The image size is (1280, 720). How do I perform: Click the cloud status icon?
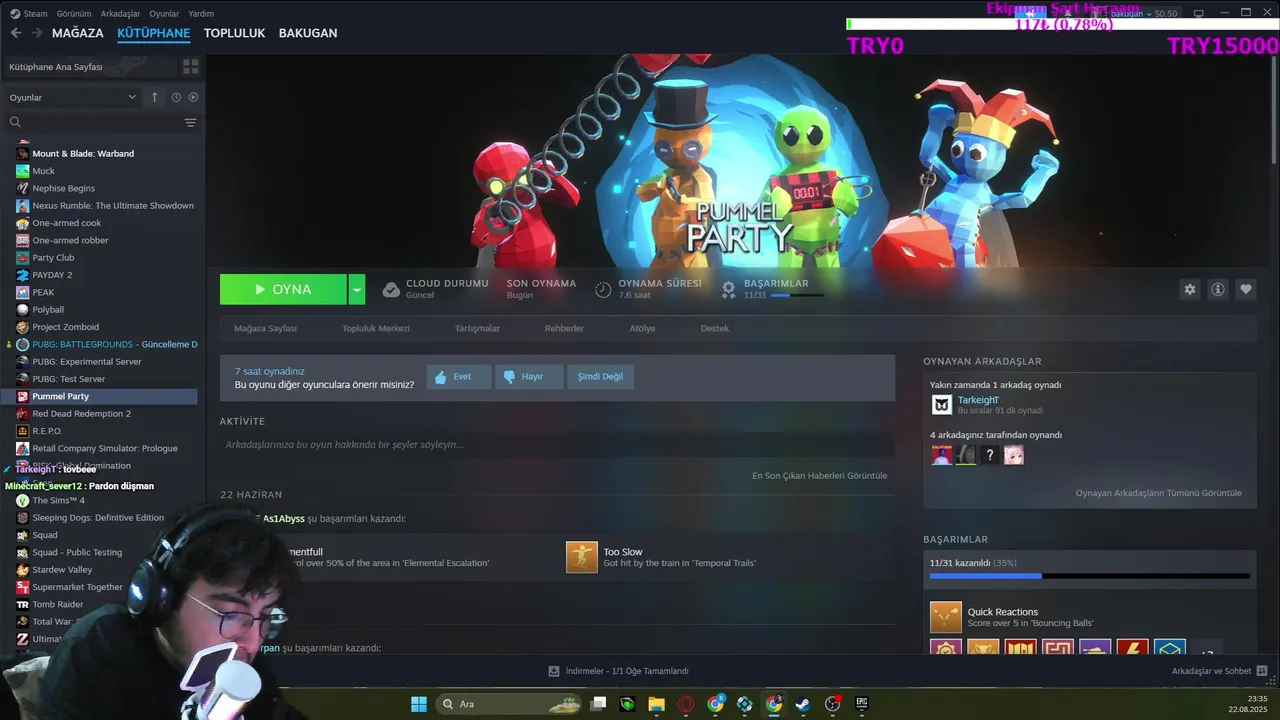click(x=391, y=289)
